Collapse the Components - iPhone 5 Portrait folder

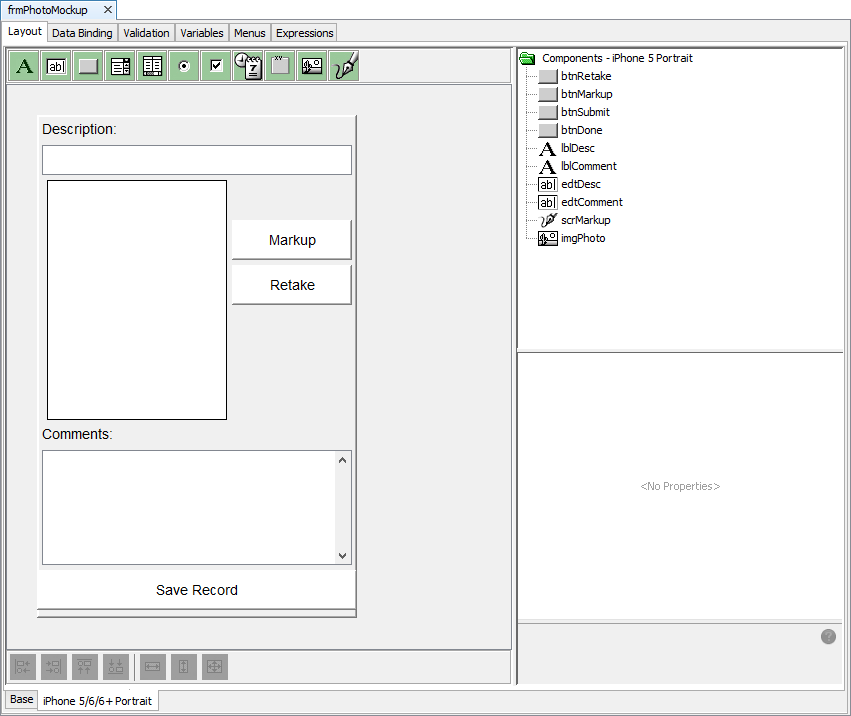coord(526,58)
